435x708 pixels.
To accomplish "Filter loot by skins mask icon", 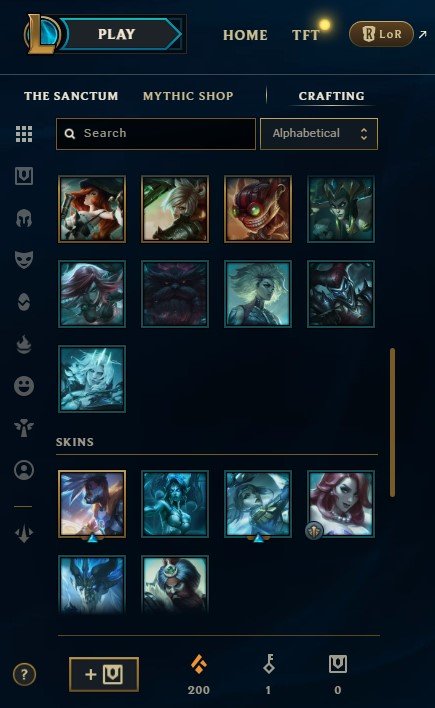I will click(24, 260).
